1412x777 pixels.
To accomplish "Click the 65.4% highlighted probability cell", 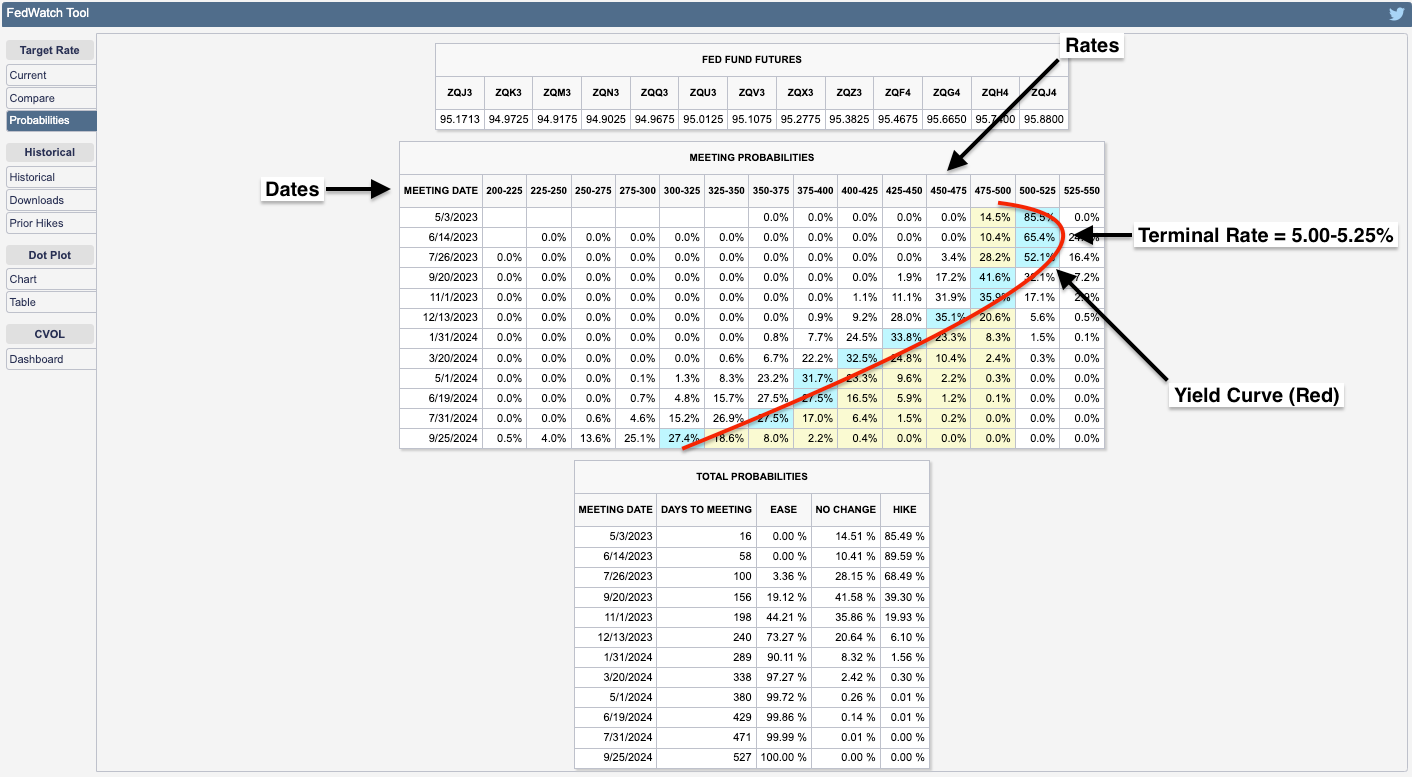I will click(x=1038, y=237).
